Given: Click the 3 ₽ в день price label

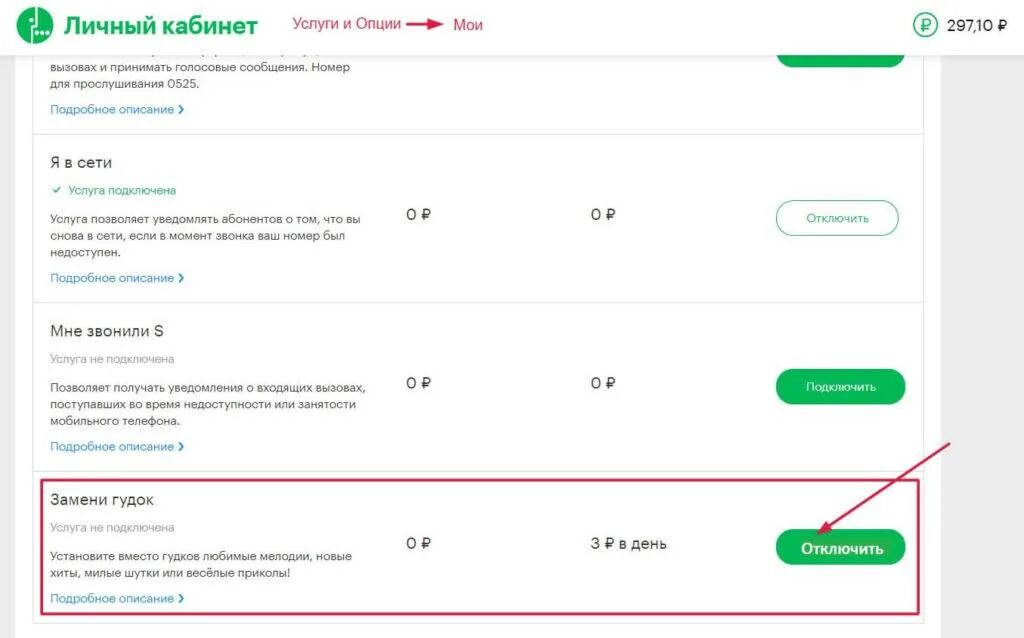Looking at the screenshot, I should [628, 543].
